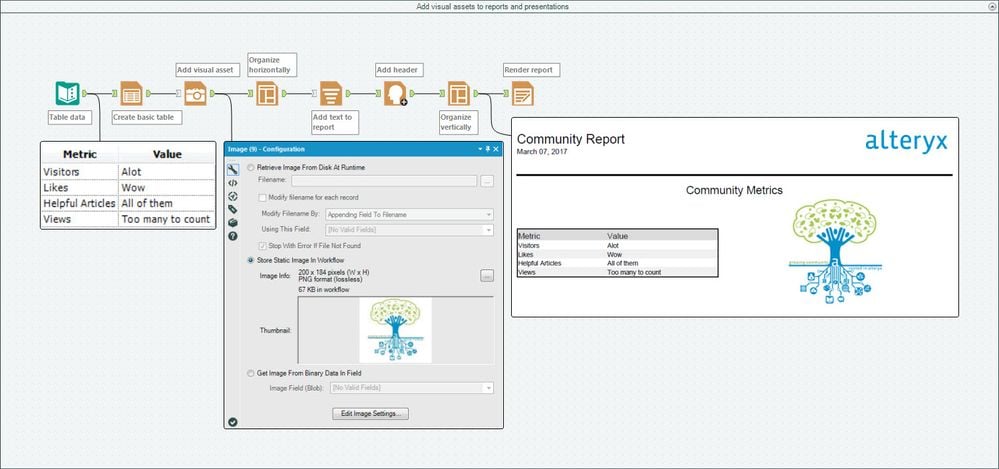The image size is (999, 469).
Task: Open the XML view icon in panel
Action: click(x=233, y=183)
